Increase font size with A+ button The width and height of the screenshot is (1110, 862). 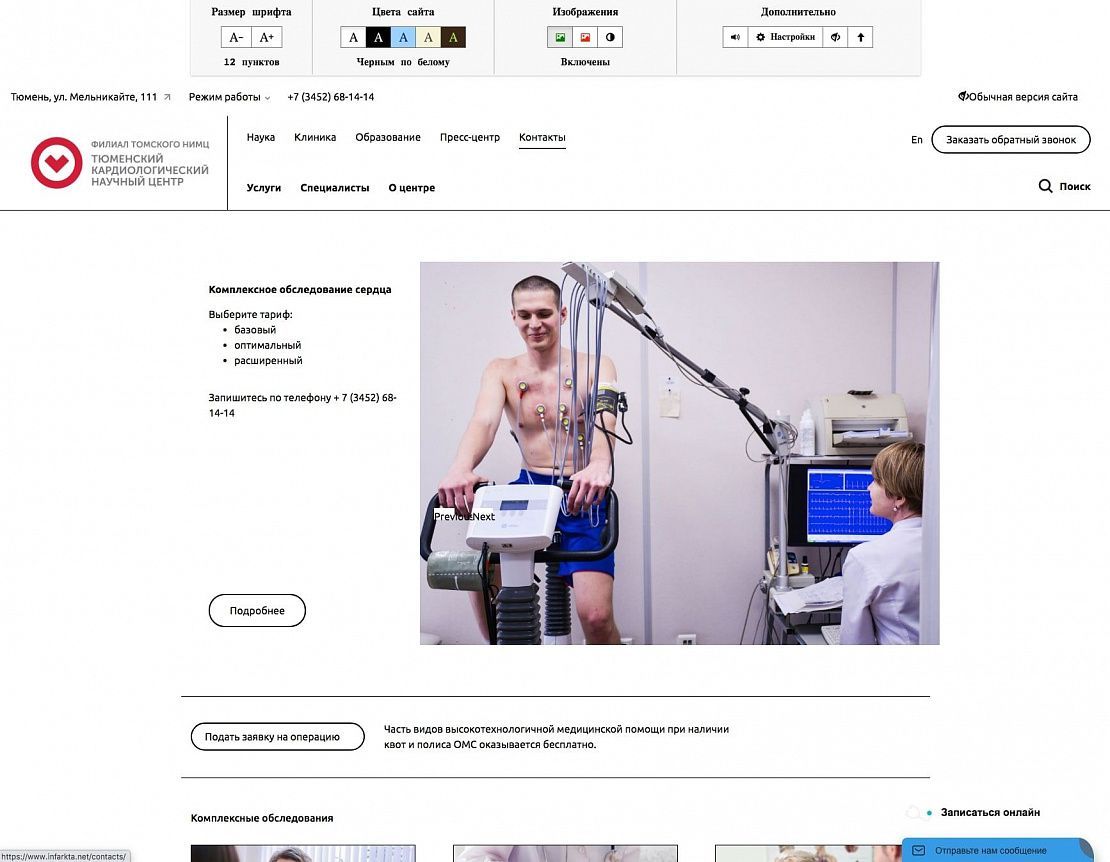click(266, 38)
